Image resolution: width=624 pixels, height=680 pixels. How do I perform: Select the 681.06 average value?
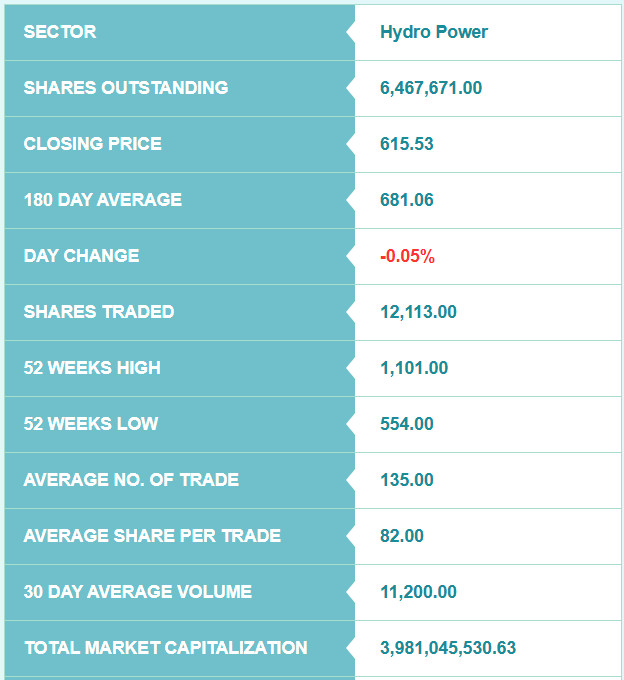point(407,200)
